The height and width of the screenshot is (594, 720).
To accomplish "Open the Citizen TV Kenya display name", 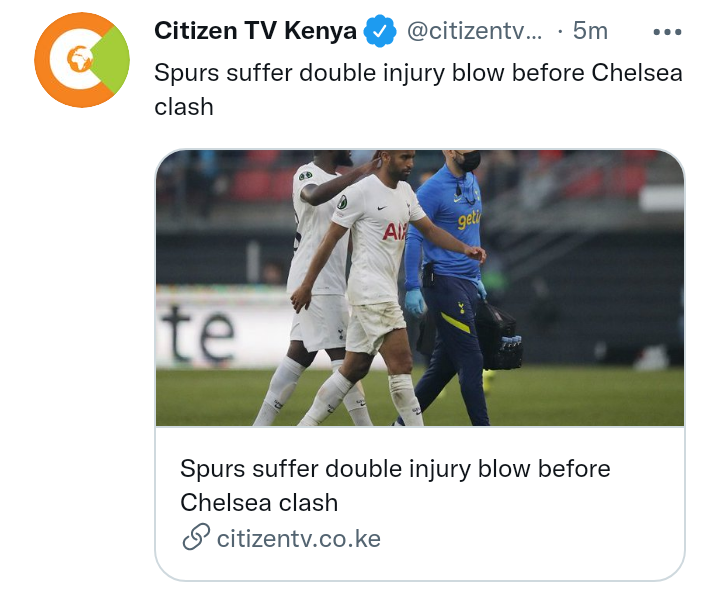I will point(255,31).
